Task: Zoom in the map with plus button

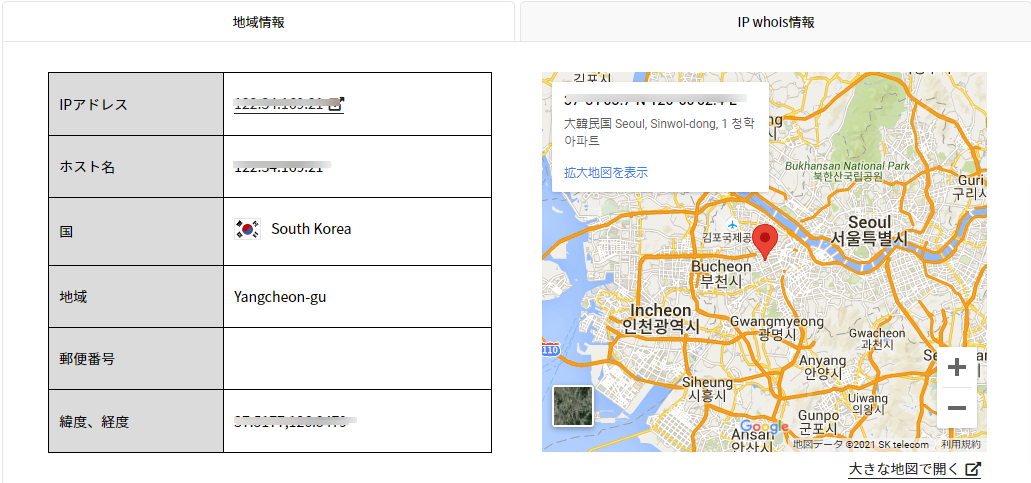Action: click(956, 367)
